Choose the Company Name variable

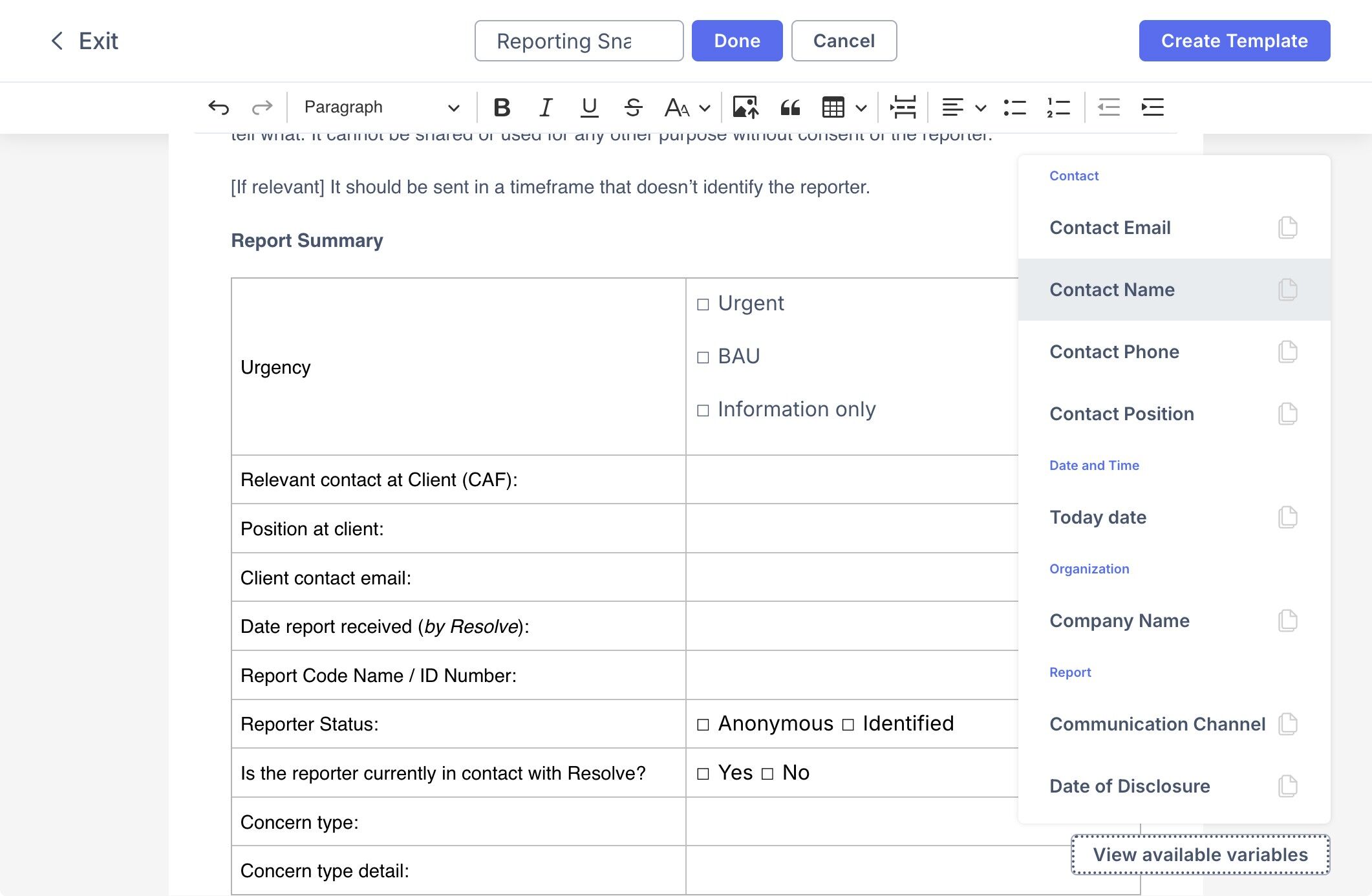[1119, 621]
